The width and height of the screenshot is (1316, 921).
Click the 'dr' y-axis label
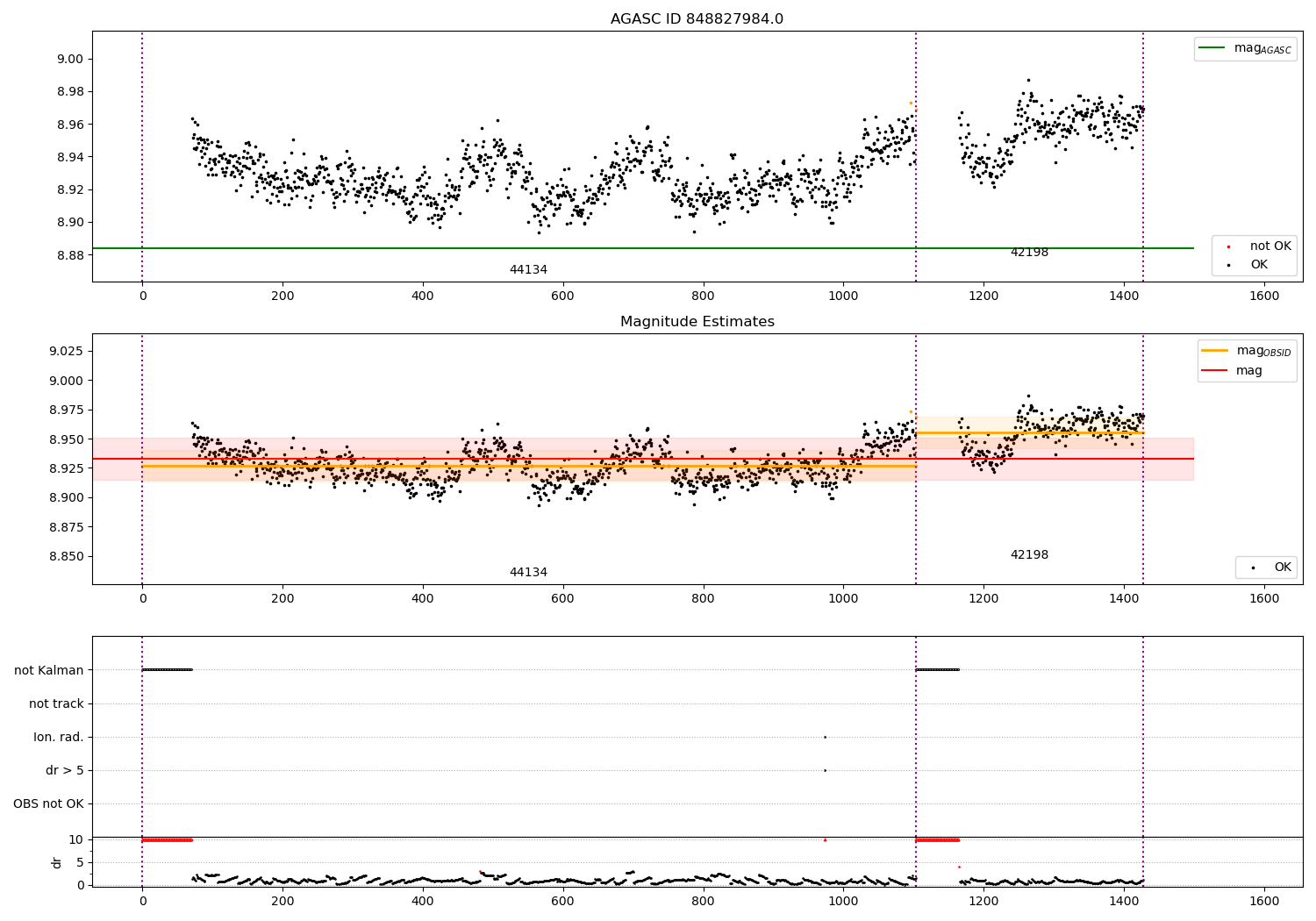click(x=57, y=862)
